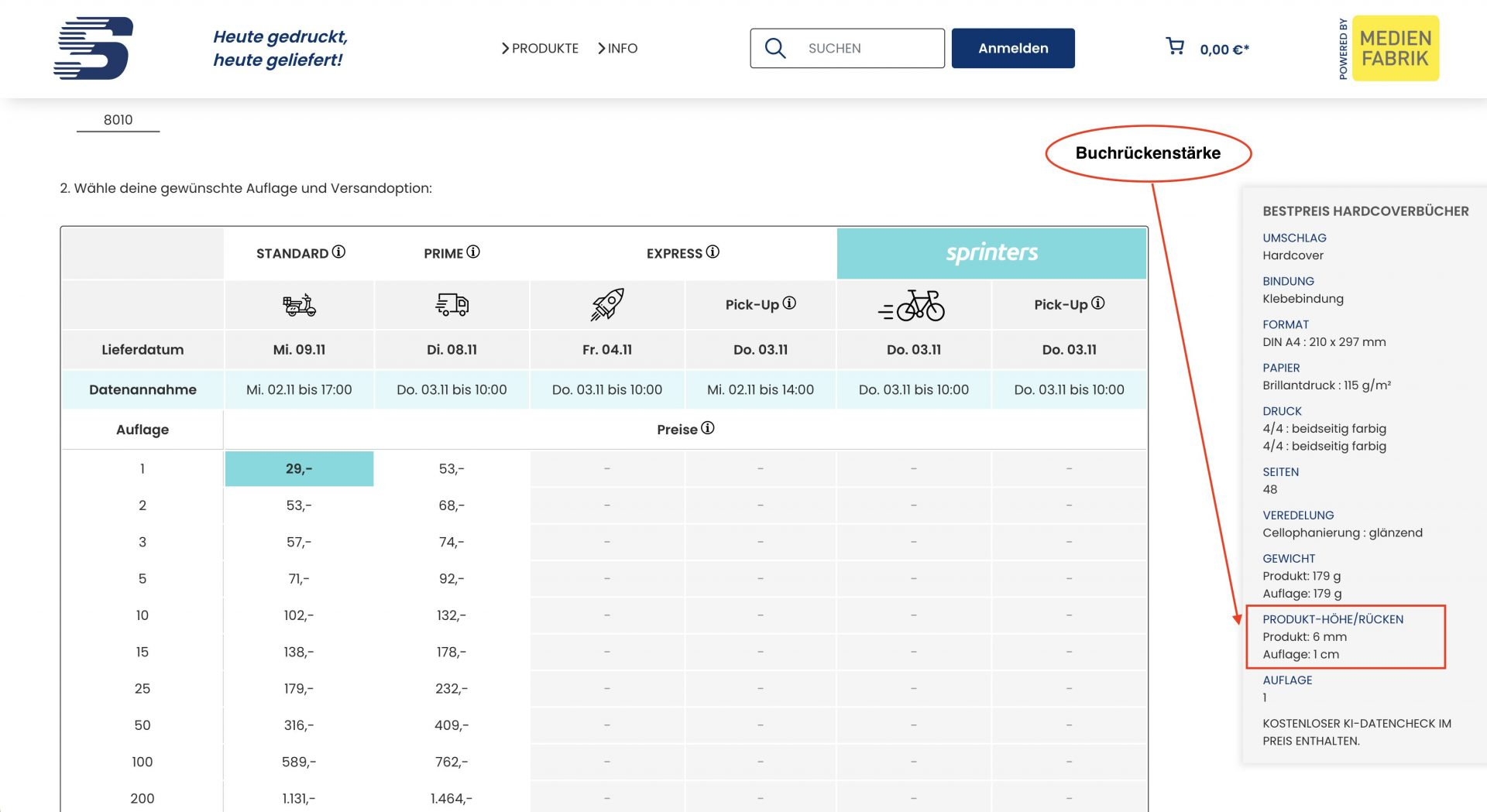
Task: Show info for STANDARD shipping
Action: (x=338, y=252)
